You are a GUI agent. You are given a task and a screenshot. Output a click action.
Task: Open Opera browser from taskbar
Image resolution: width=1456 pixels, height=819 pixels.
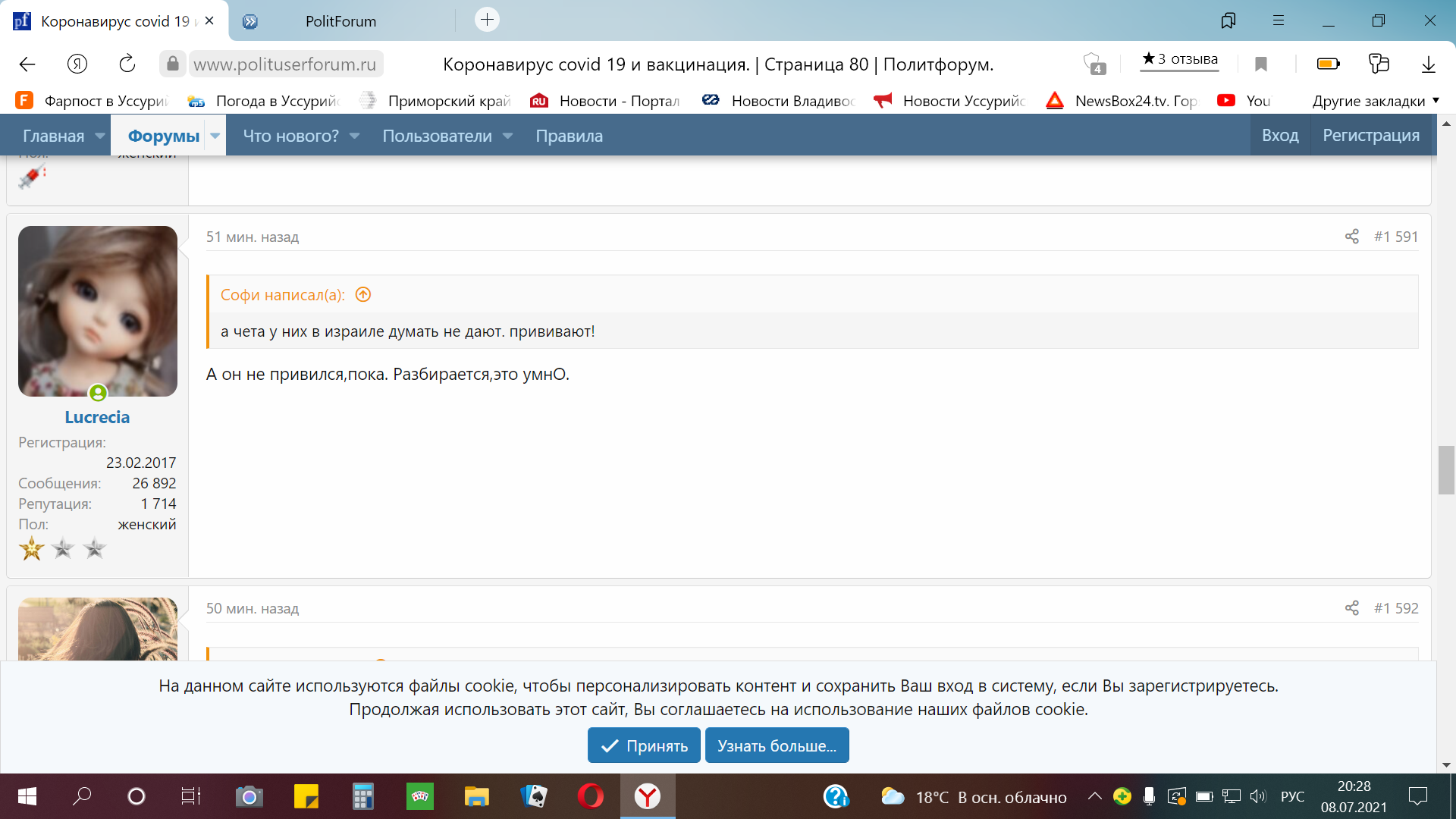(x=590, y=796)
